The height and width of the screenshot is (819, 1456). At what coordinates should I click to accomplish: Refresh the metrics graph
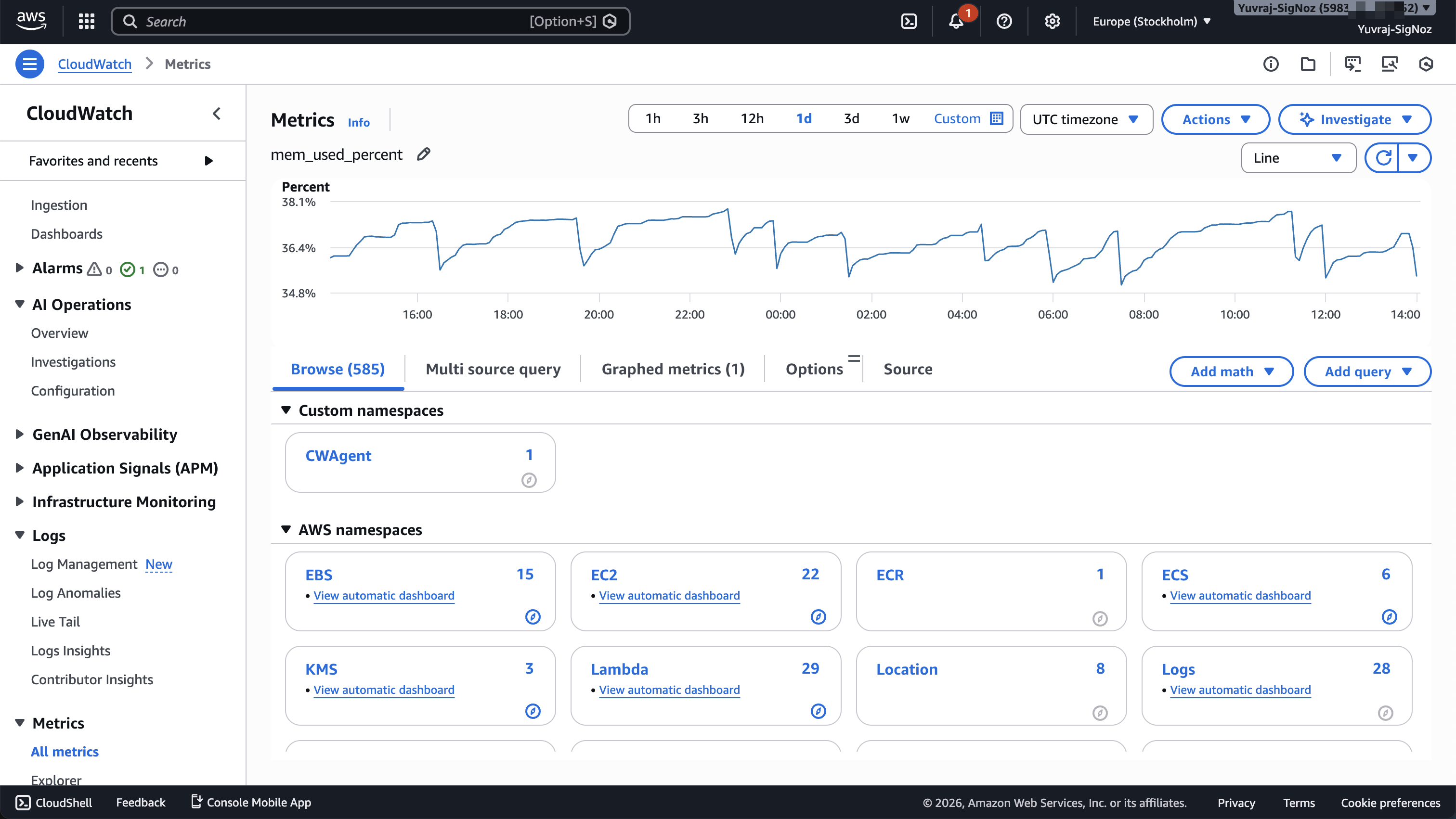(x=1384, y=157)
